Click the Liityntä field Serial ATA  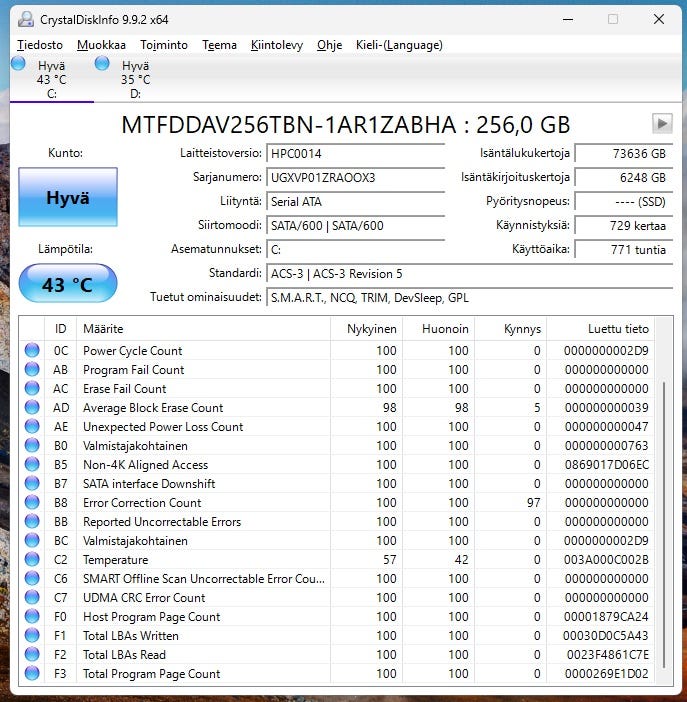356,201
